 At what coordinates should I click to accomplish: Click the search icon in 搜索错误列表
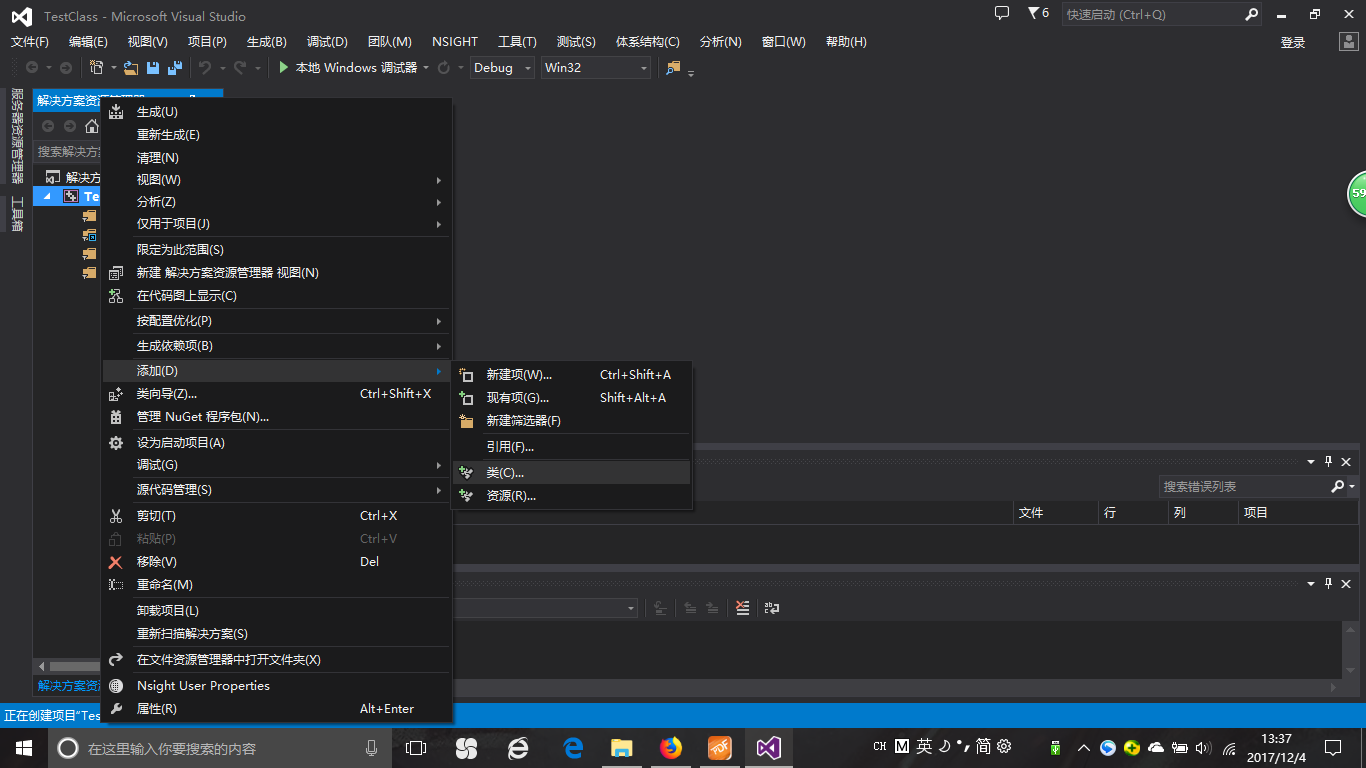(x=1338, y=486)
